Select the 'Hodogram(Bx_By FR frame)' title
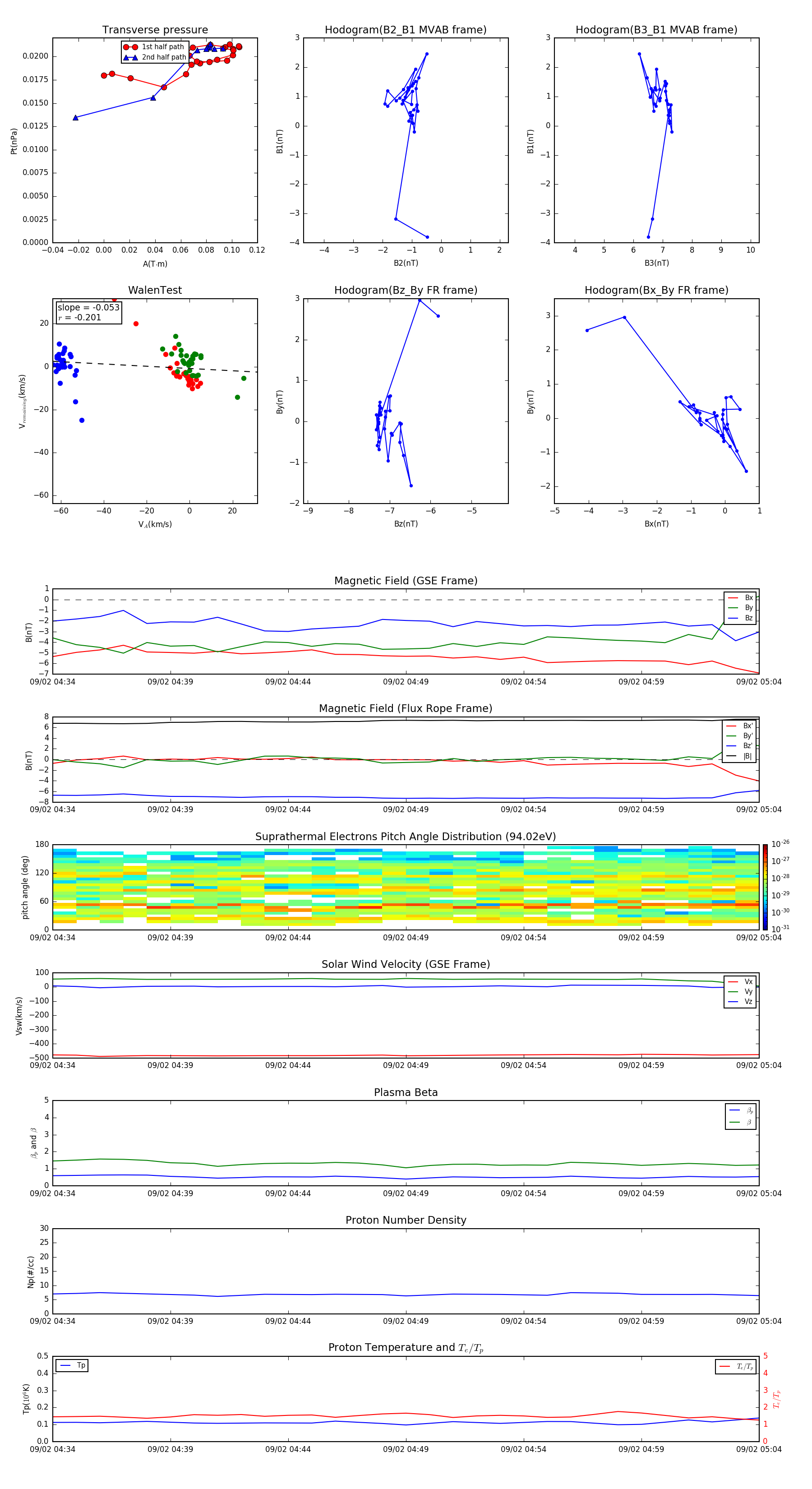 [656, 290]
